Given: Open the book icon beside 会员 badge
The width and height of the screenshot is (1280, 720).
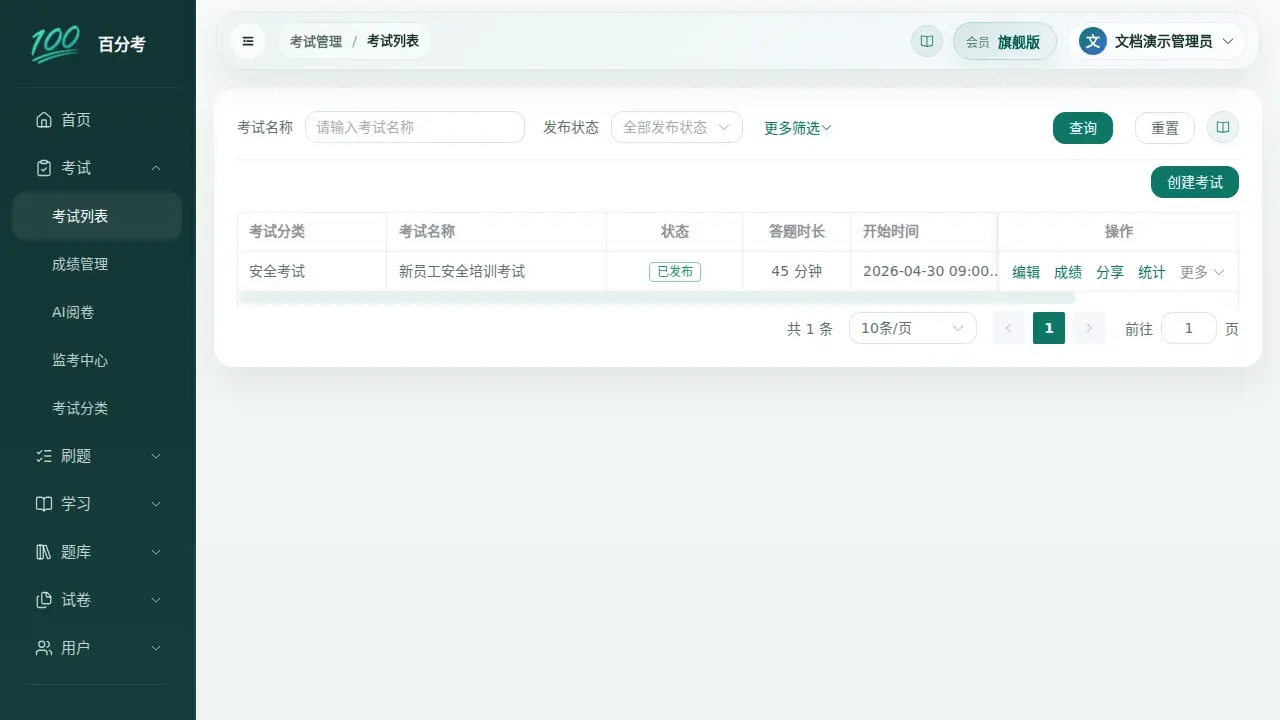Looking at the screenshot, I should tap(927, 41).
